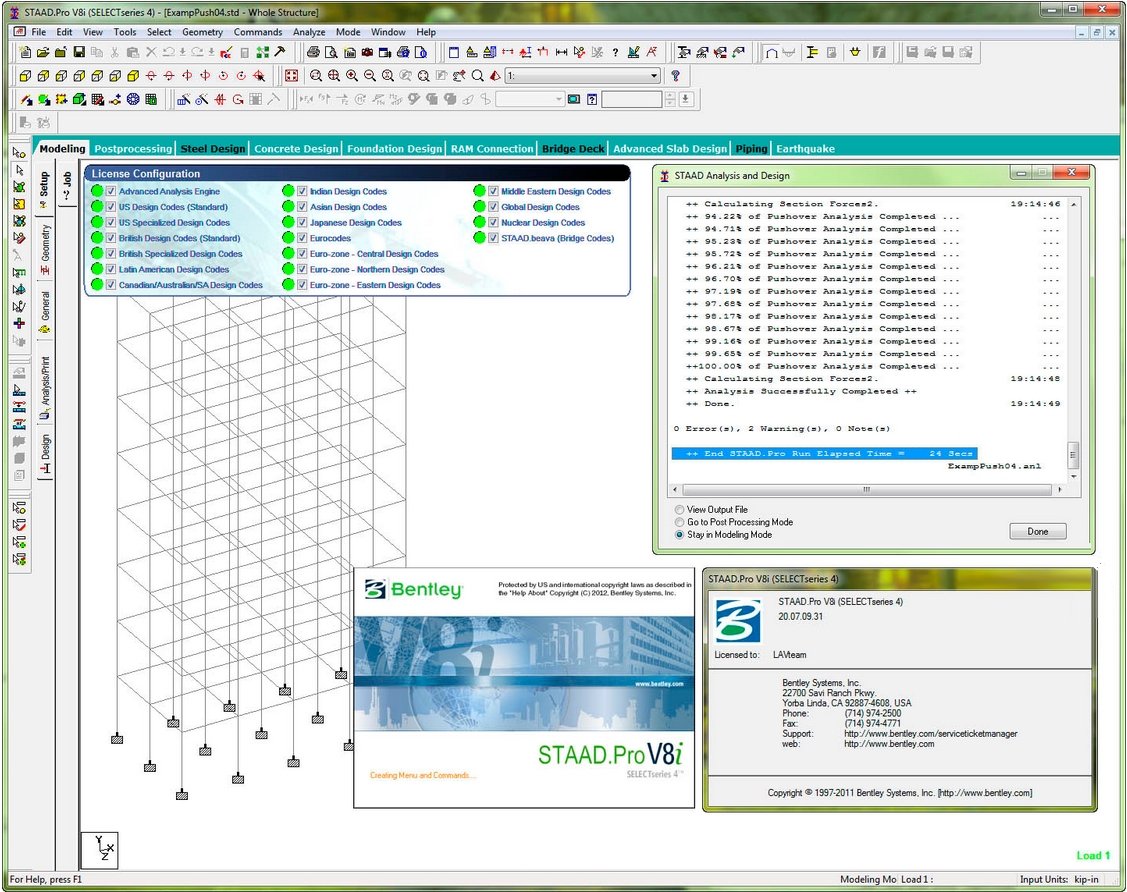Select the Plates Cursor tool
The width and height of the screenshot is (1127, 892).
pos(19,187)
